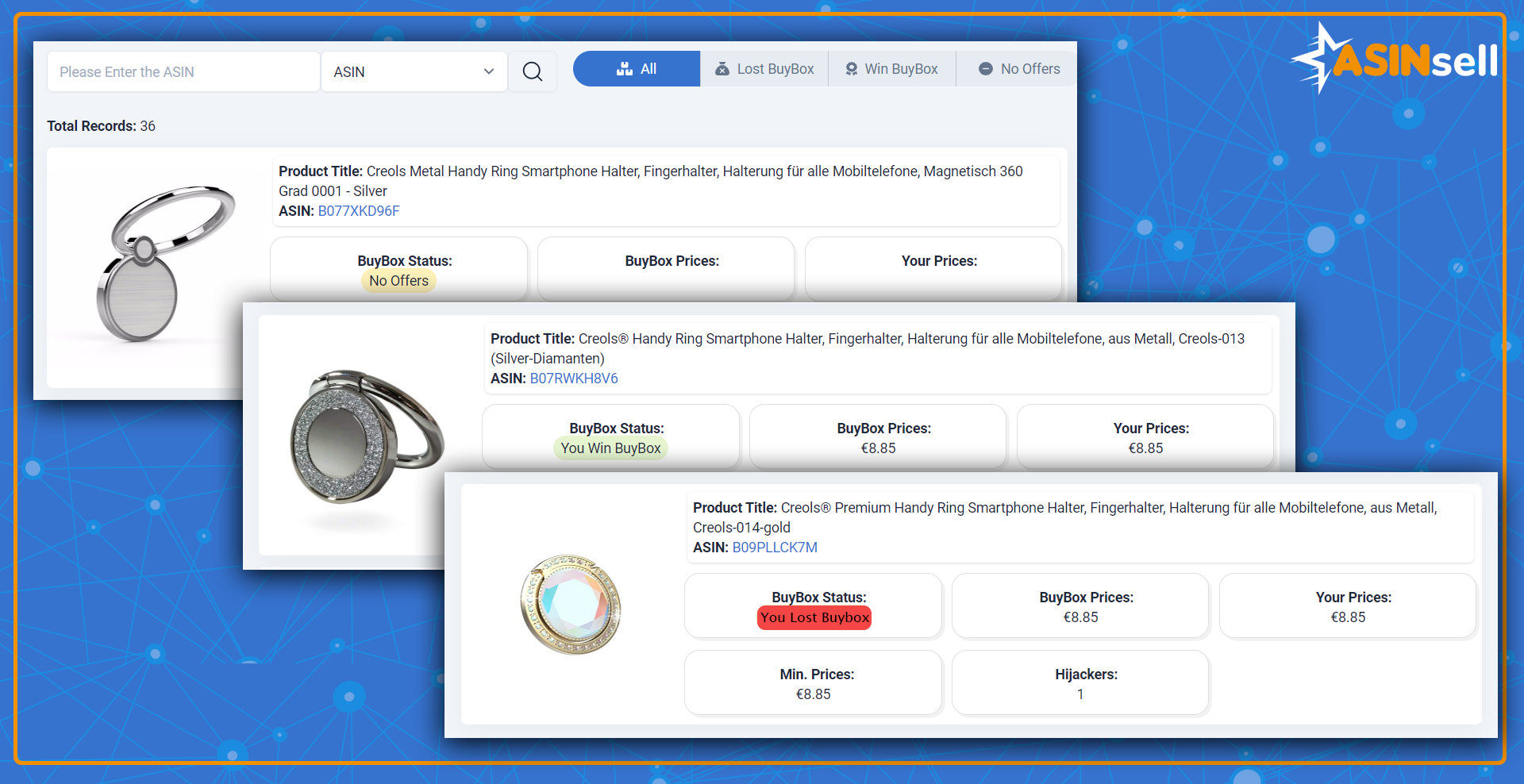Click the trophy icon next to Win BuyBox
Screen dimensions: 1524x784
[x=851, y=69]
